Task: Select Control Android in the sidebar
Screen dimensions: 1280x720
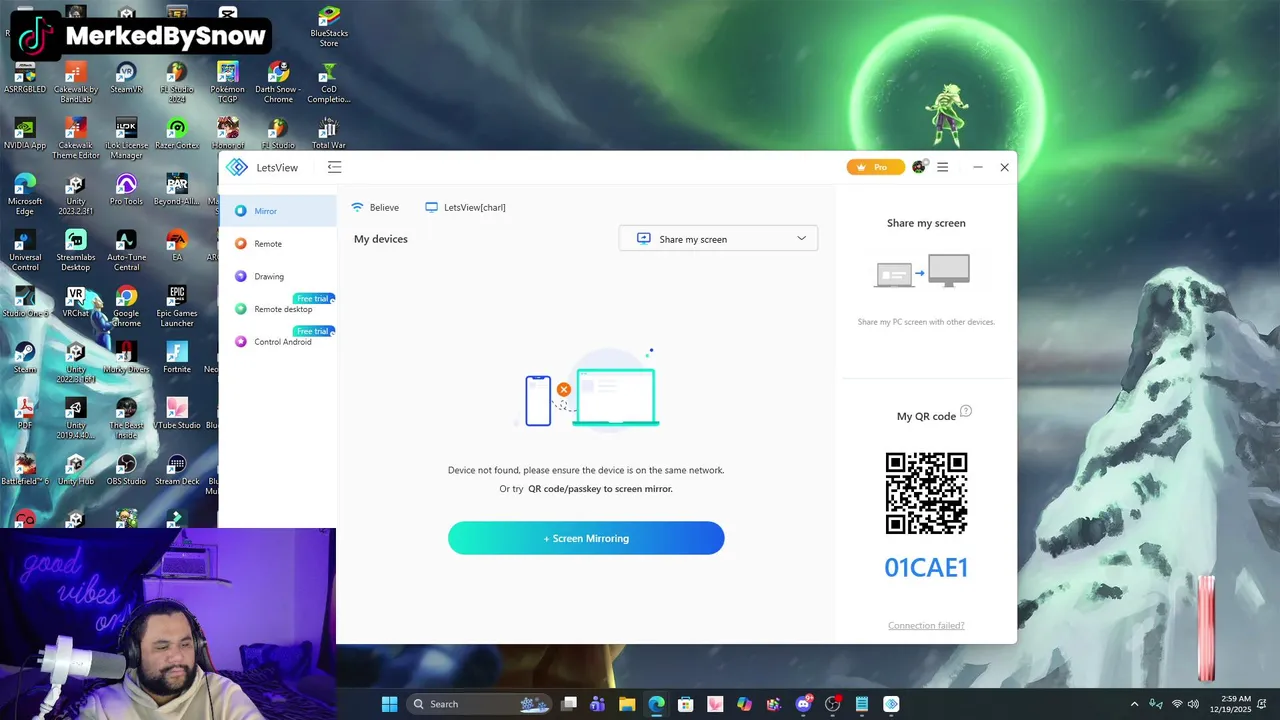Action: pos(278,342)
